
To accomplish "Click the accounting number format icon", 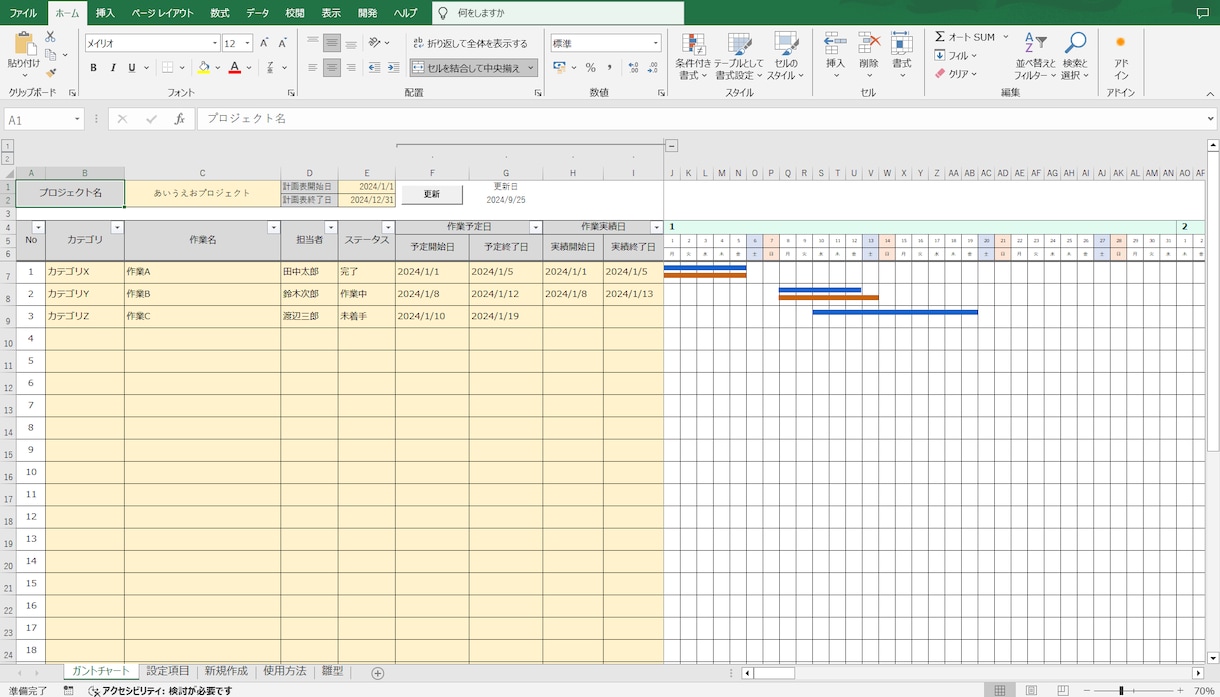I will (559, 68).
